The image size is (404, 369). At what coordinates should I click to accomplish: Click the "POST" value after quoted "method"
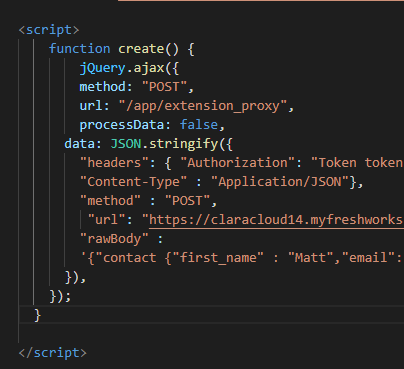click(x=187, y=201)
